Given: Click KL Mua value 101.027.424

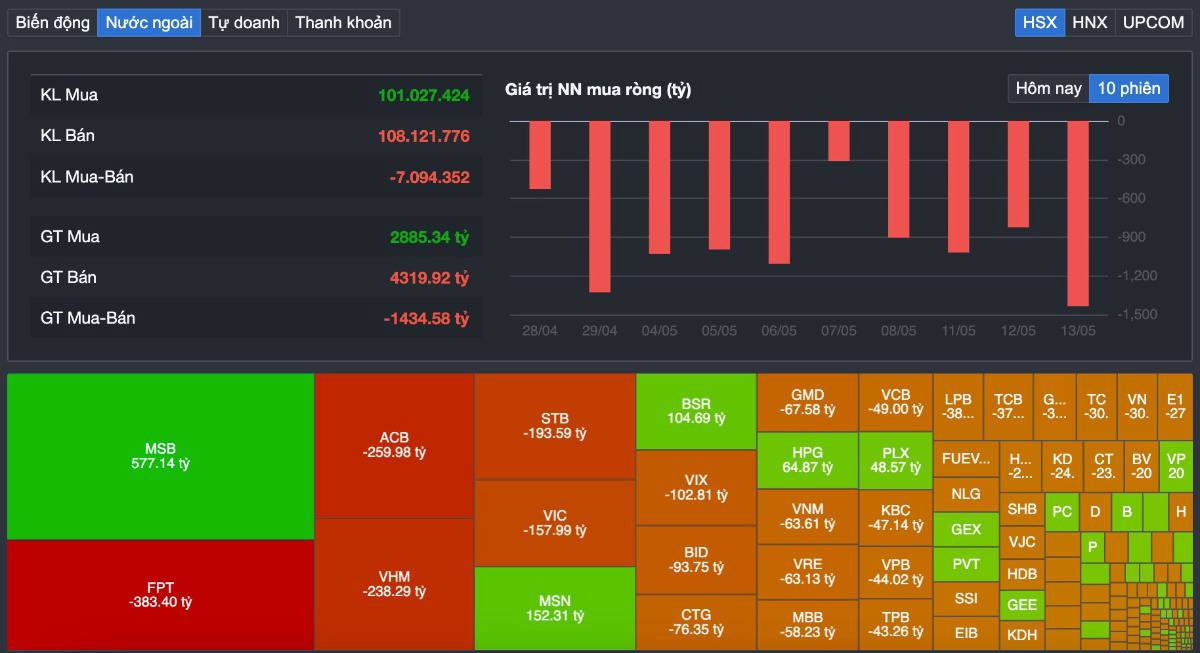Looking at the screenshot, I should click(424, 95).
